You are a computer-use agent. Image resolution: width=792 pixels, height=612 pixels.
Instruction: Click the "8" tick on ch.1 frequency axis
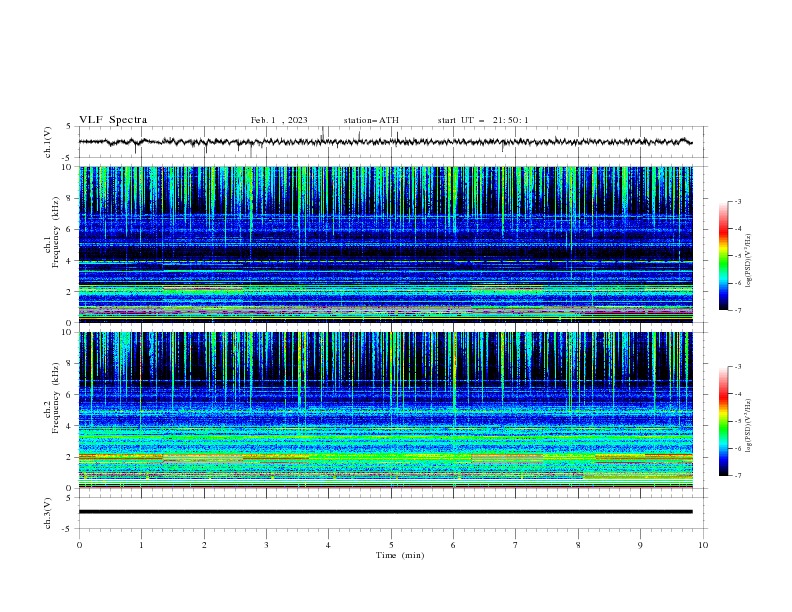(70, 198)
